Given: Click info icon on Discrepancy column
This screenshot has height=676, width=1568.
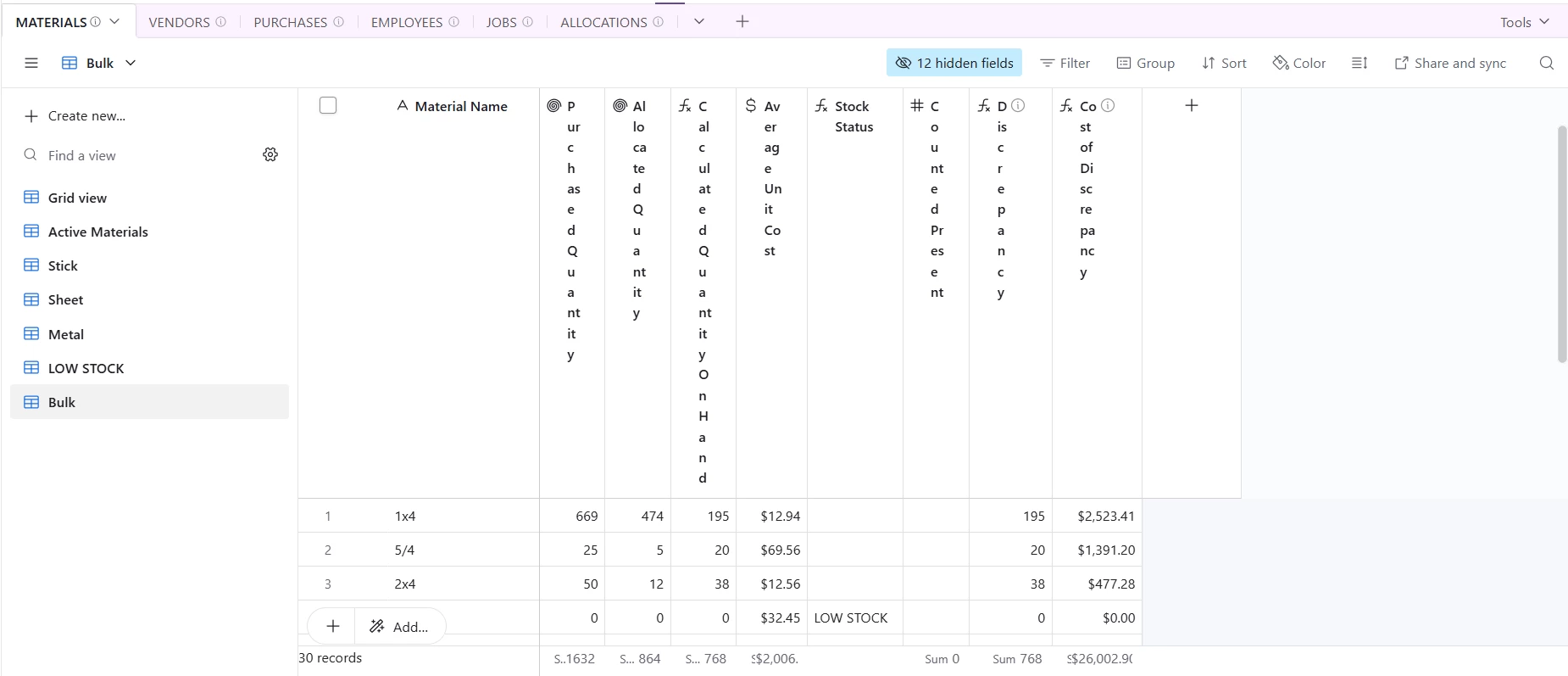Looking at the screenshot, I should click(x=1018, y=105).
